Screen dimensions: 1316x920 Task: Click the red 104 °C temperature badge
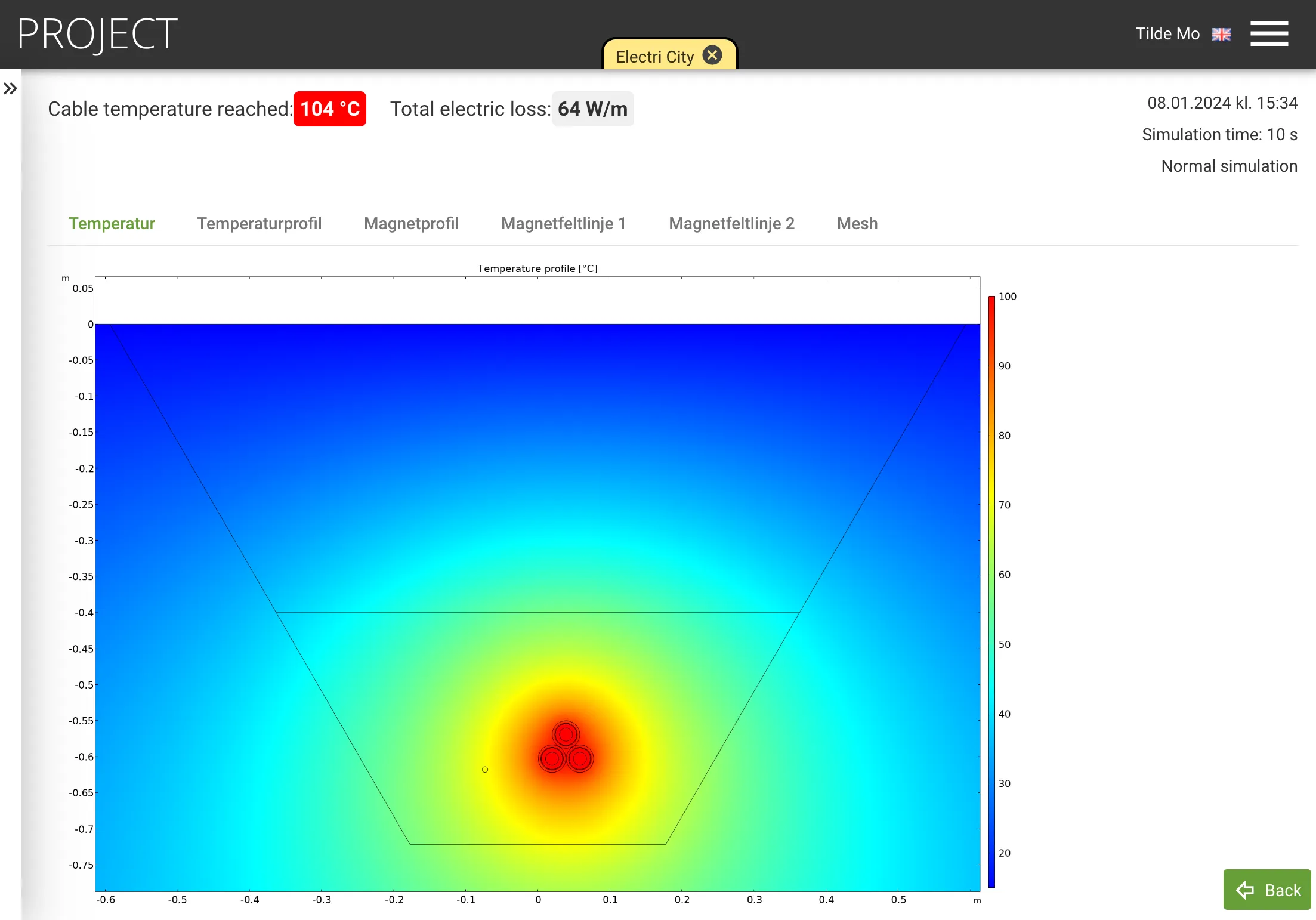(330, 109)
